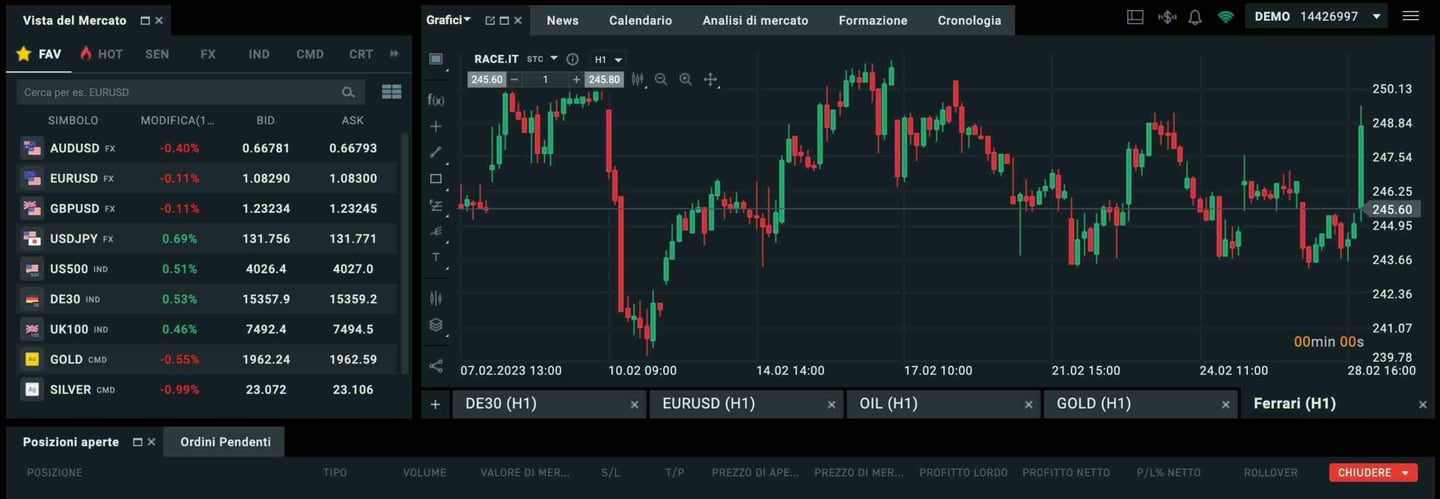This screenshot has height=499, width=1440.
Task: Toggle the layout panel icon in top bar
Action: point(1135,17)
